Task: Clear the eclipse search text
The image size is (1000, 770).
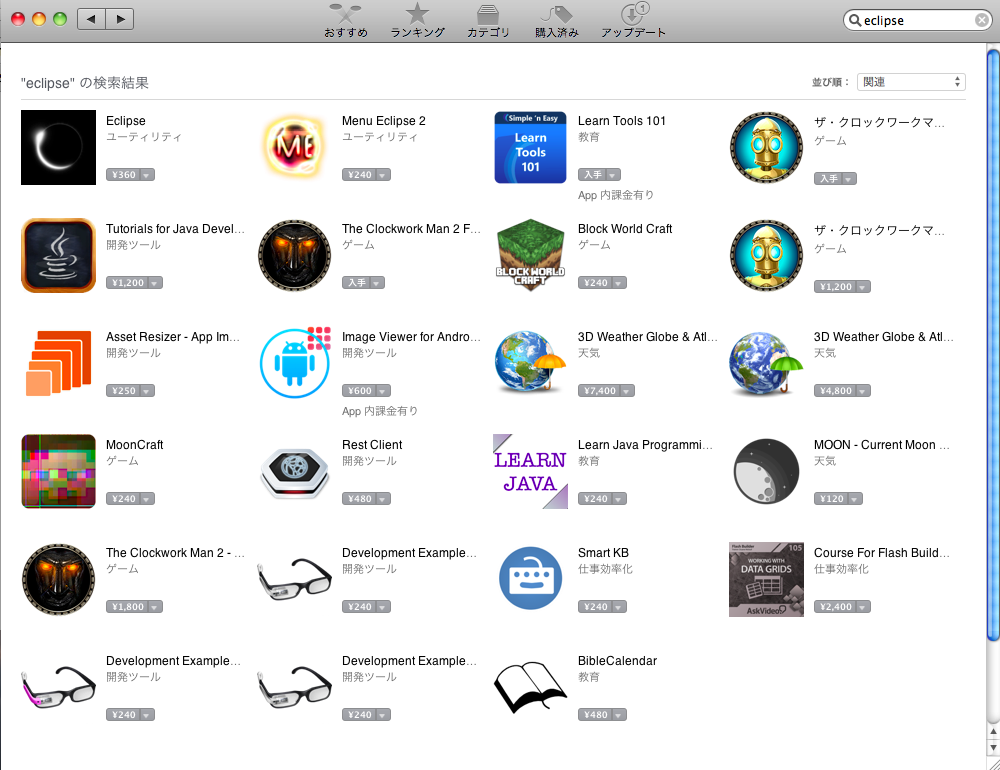Action: click(982, 20)
